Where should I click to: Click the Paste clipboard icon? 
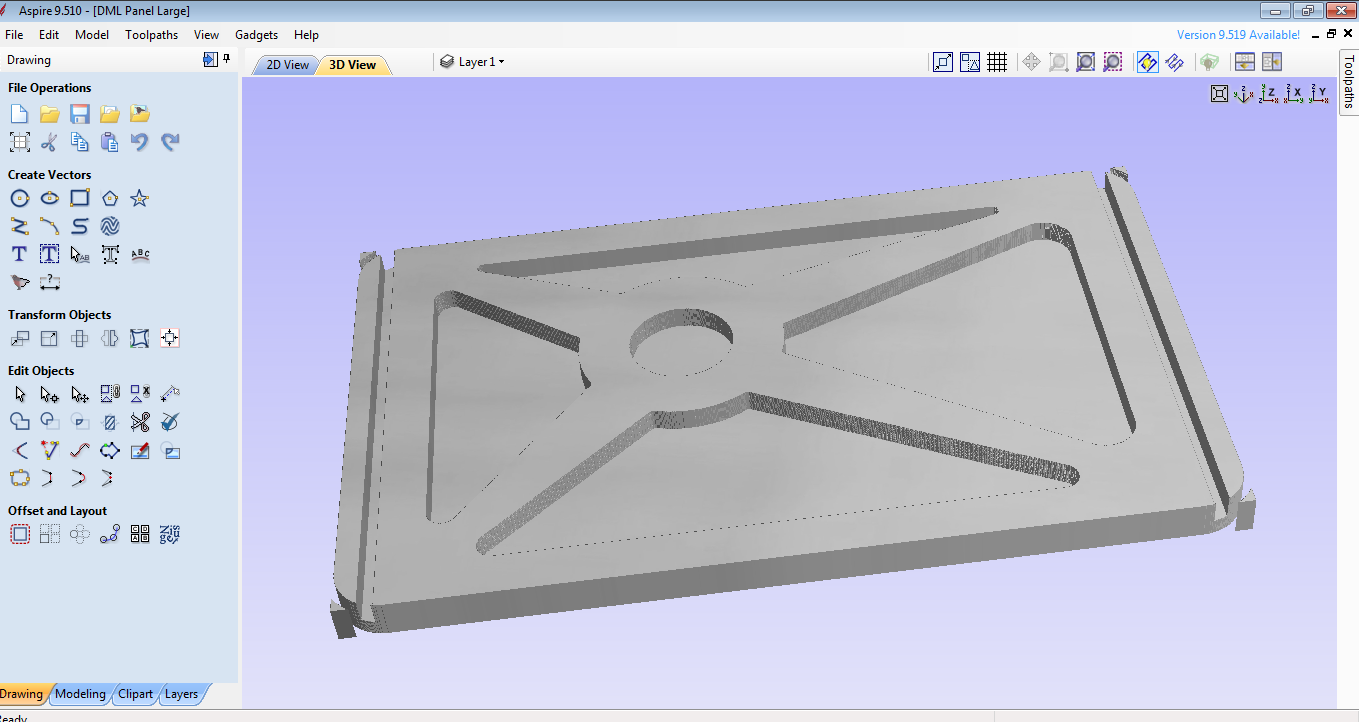click(x=110, y=142)
